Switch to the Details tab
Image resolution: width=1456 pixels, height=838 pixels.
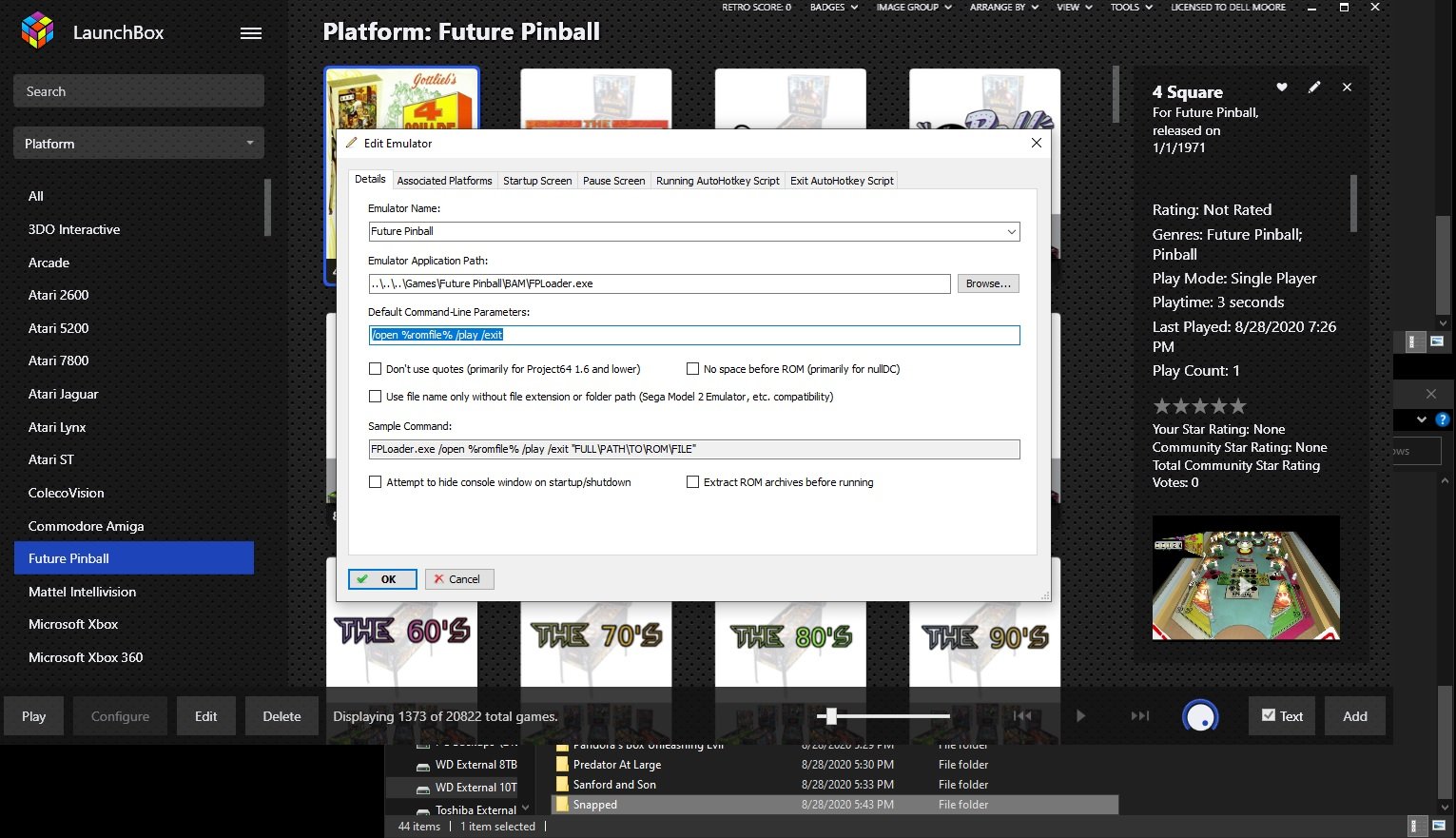(x=370, y=179)
